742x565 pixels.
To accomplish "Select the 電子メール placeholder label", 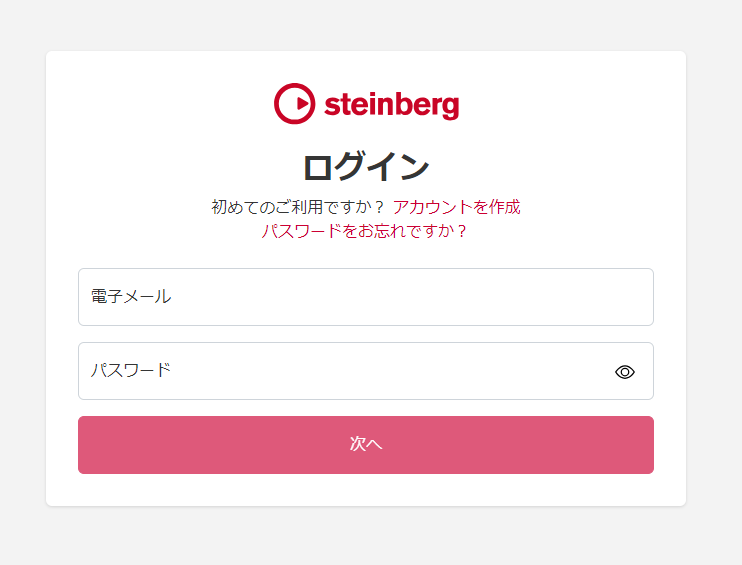I will click(131, 297).
